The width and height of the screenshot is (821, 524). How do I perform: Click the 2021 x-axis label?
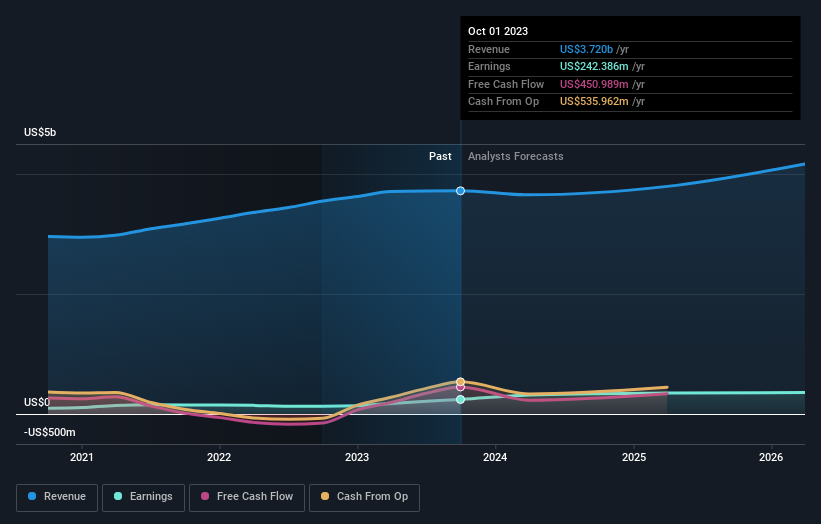point(82,457)
